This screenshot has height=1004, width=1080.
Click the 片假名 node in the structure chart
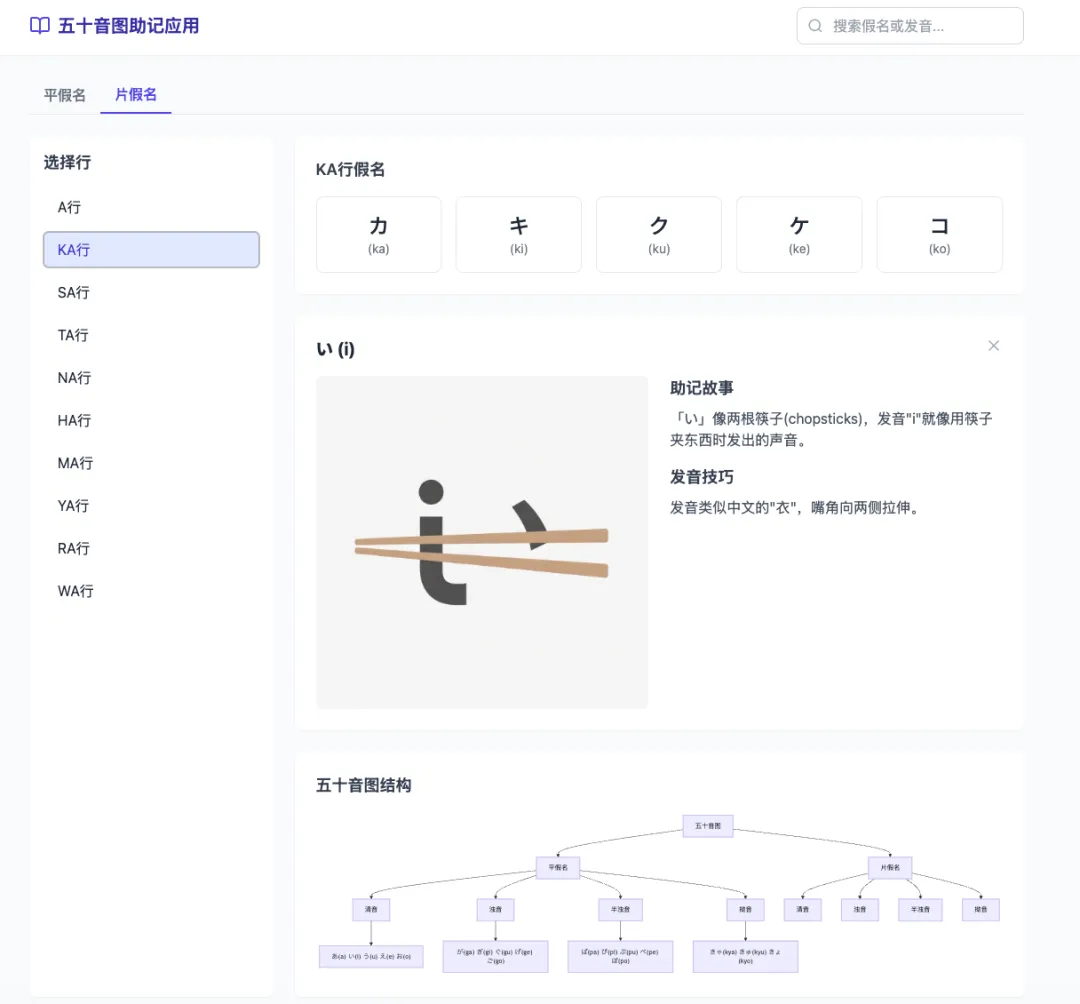pos(889,868)
